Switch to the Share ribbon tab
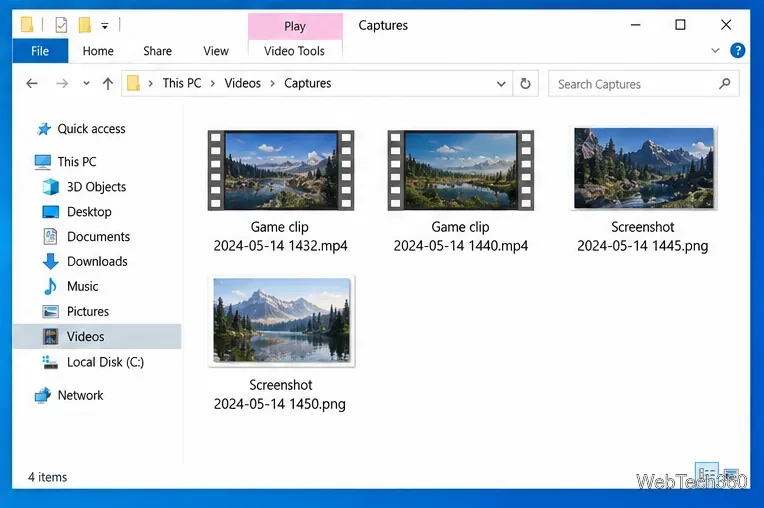Image resolution: width=764 pixels, height=508 pixels. point(157,51)
